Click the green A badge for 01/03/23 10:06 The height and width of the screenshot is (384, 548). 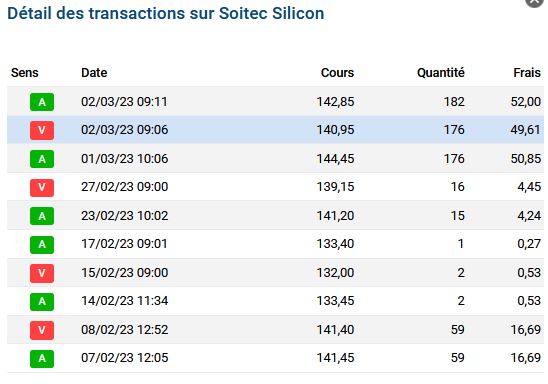tap(42, 159)
